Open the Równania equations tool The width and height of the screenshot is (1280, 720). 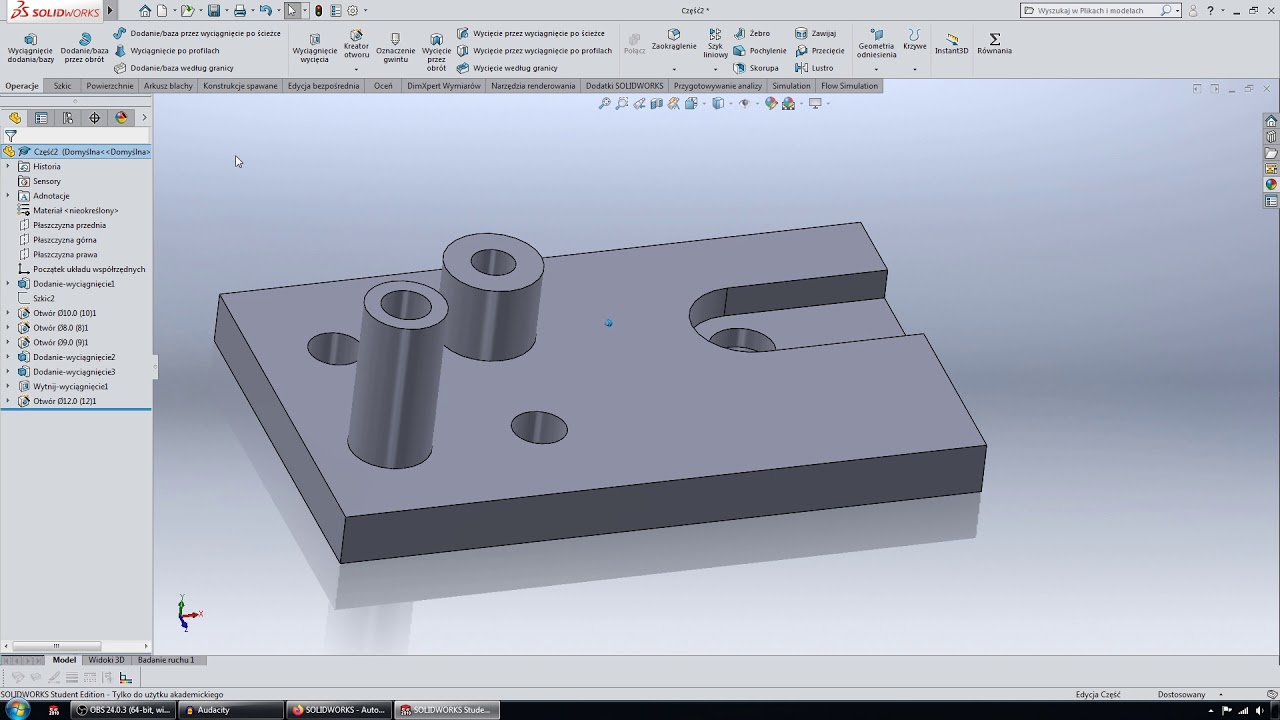[x=994, y=44]
